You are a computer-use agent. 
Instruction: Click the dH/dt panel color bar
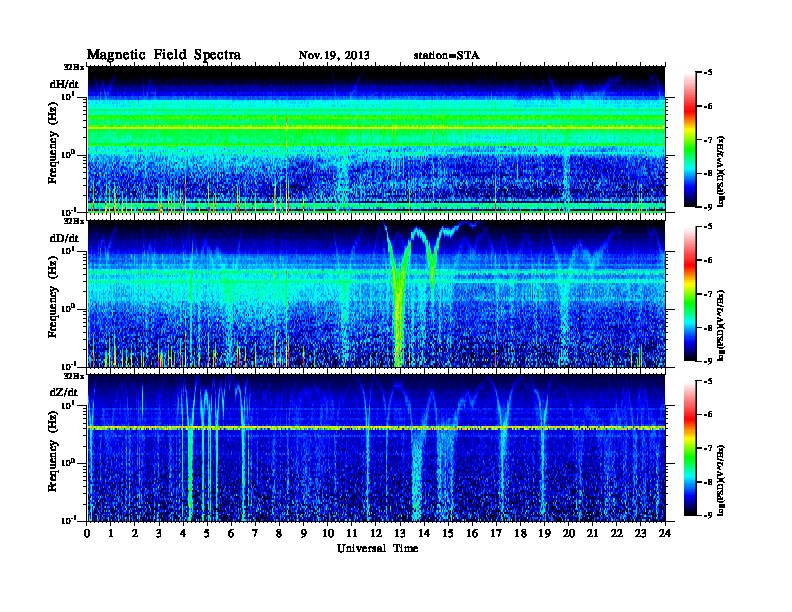[690, 139]
